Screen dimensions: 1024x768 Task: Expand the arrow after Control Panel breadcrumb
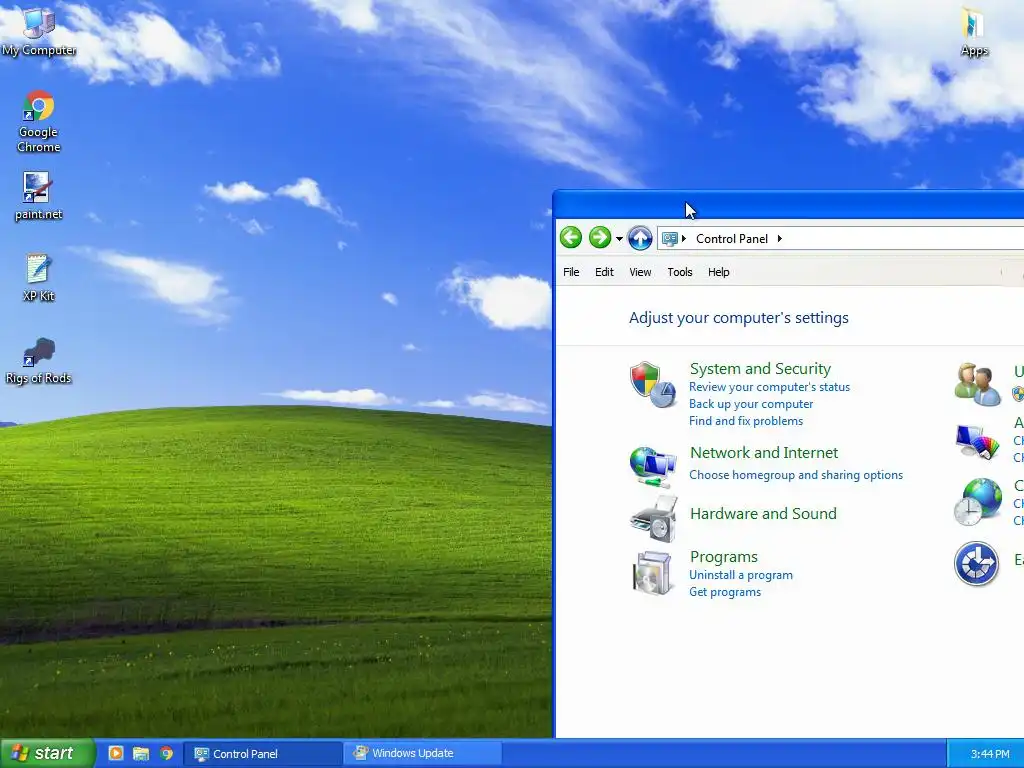780,238
